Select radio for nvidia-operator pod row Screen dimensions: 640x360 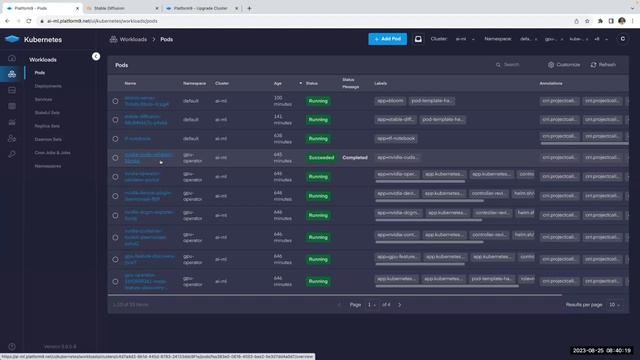(x=116, y=177)
